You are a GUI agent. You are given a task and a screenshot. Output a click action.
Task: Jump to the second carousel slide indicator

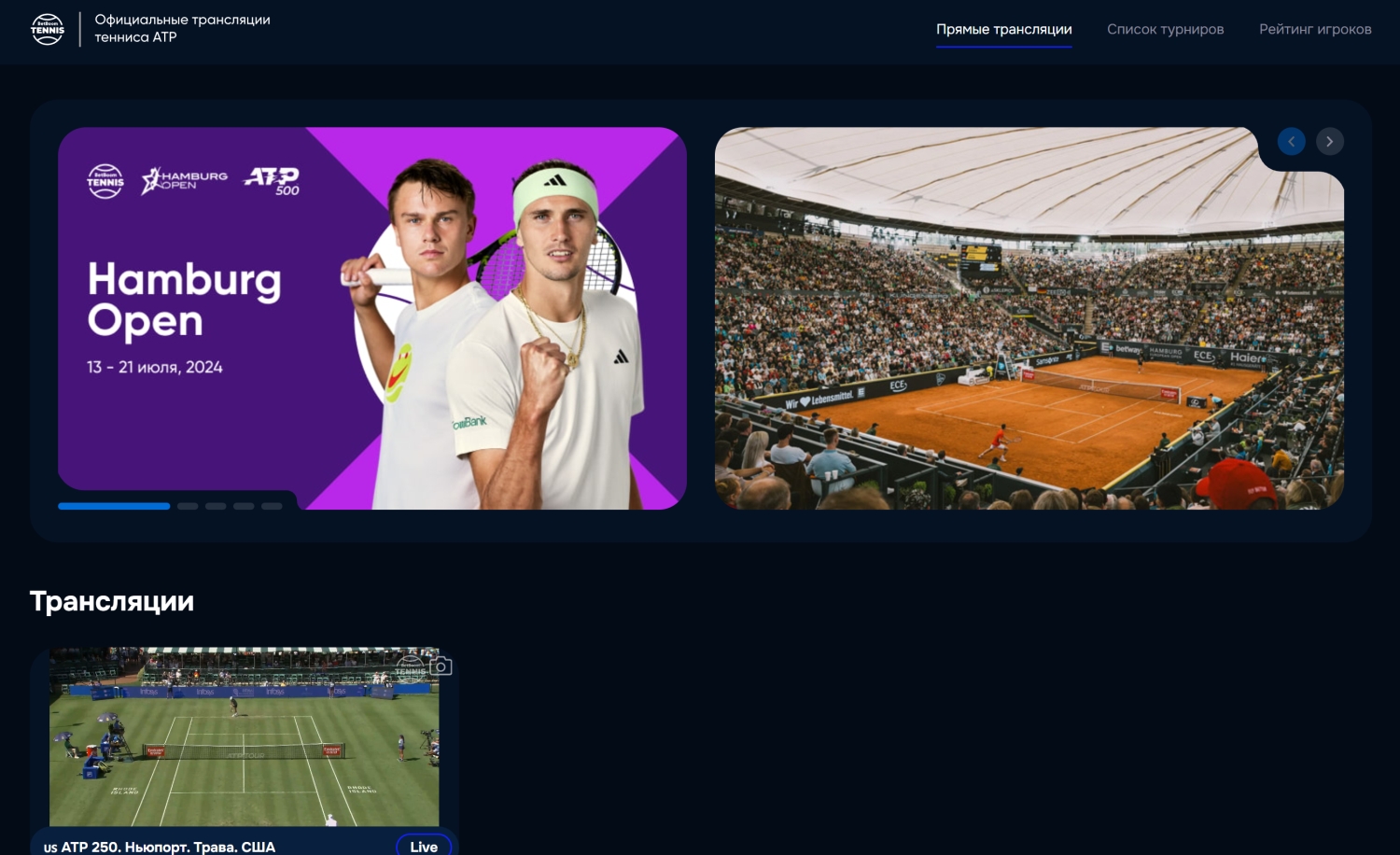(188, 506)
